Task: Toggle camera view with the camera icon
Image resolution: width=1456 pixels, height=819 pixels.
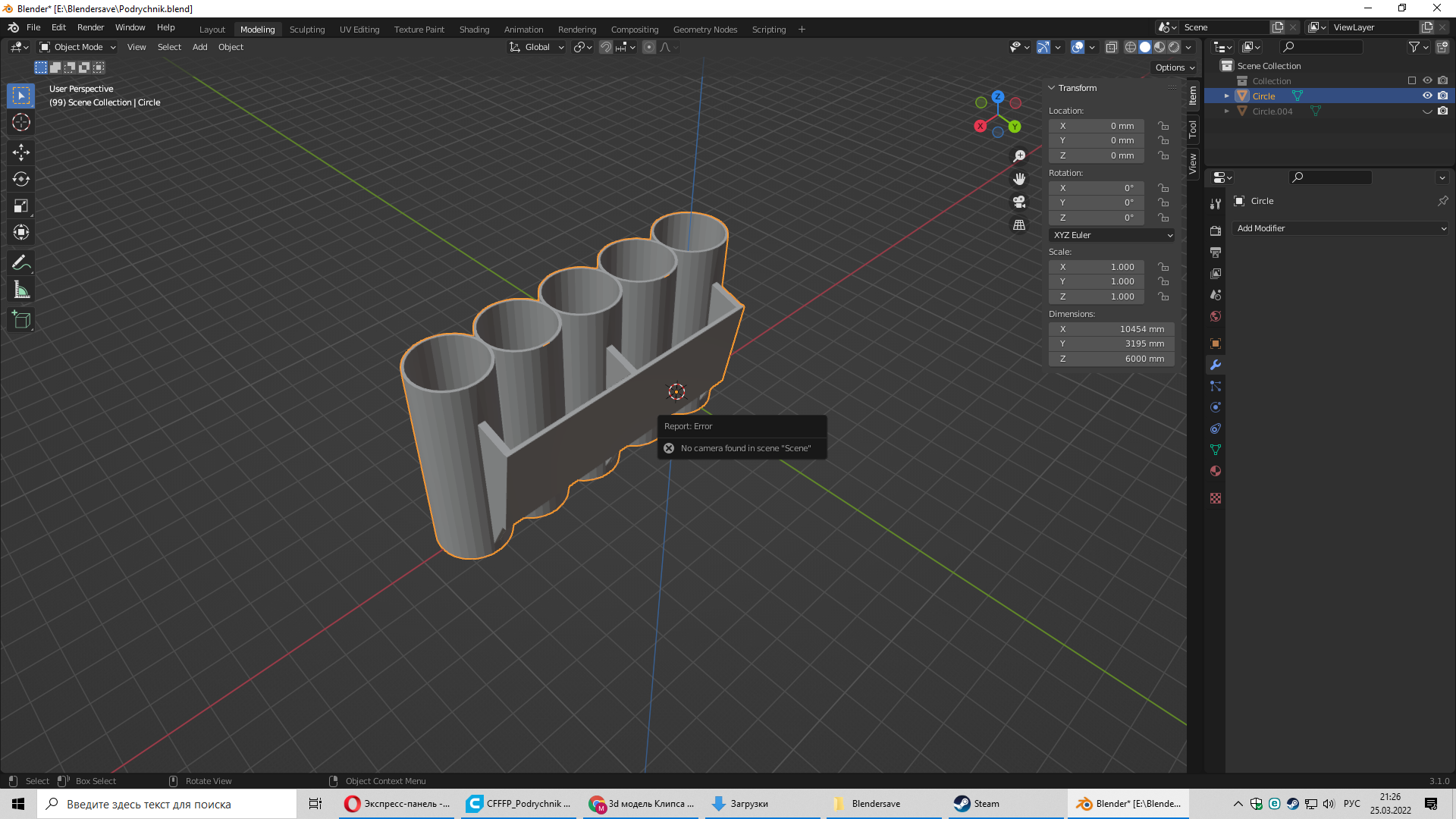Action: 1019,202
